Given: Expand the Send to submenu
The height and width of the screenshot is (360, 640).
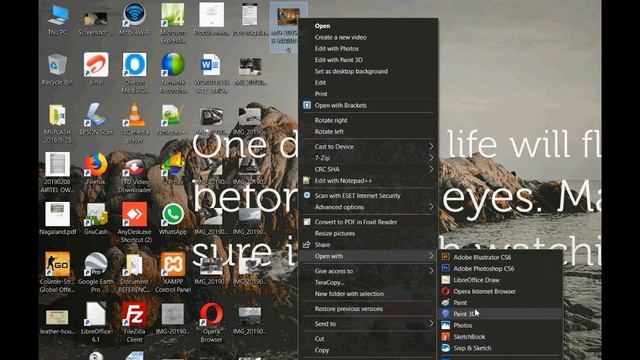Looking at the screenshot, I should [369, 324].
